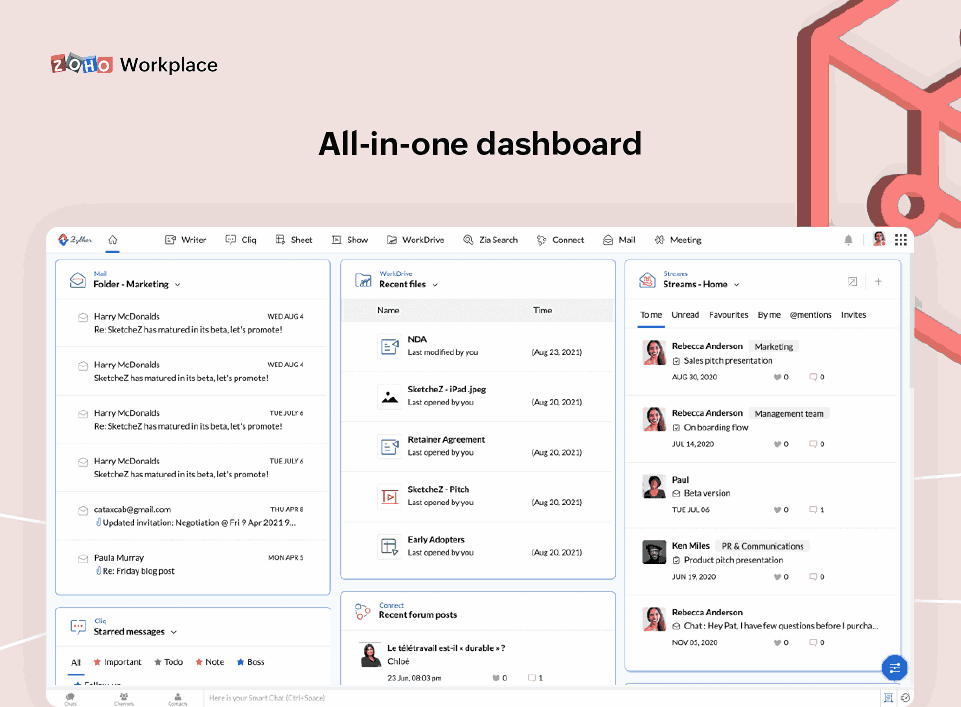This screenshot has width=961, height=707.
Task: Like the Le télétravail forum post
Action: (x=496, y=678)
